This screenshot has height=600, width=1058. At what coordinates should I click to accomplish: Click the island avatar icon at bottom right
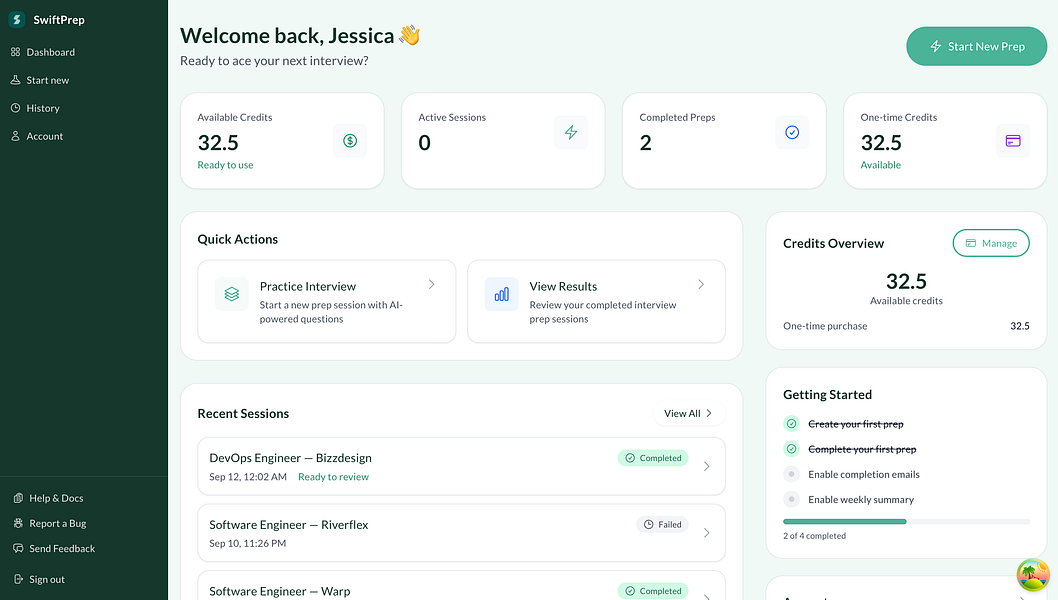pyautogui.click(x=1033, y=574)
